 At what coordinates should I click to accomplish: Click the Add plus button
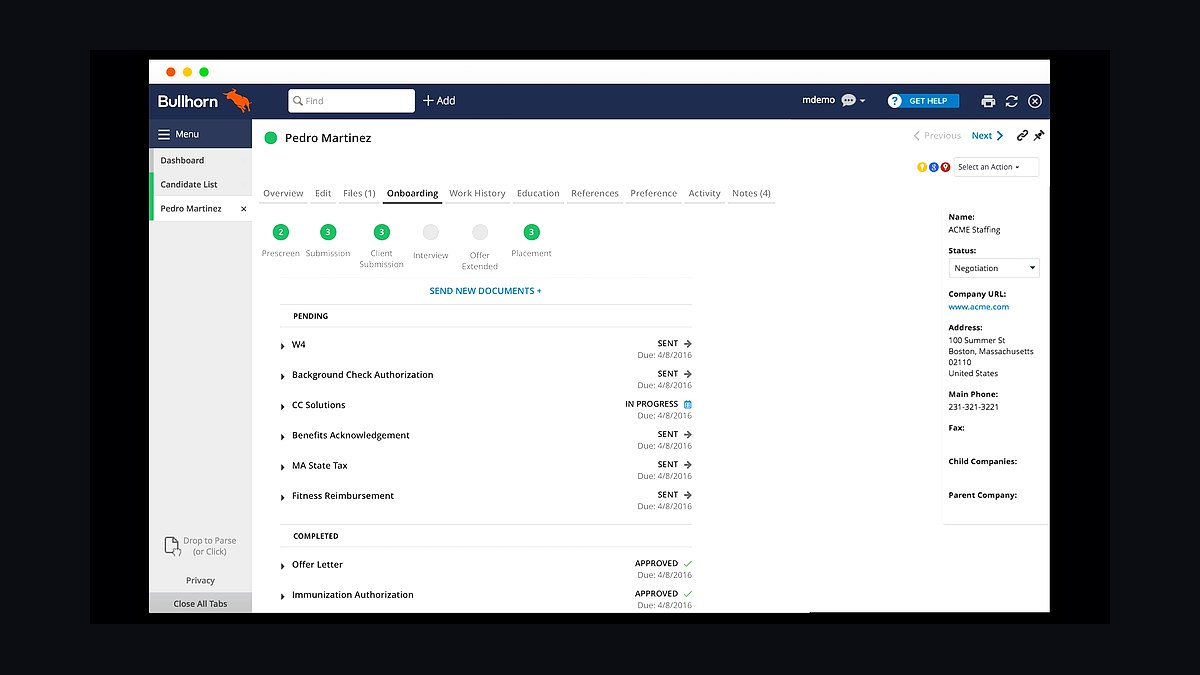(439, 101)
